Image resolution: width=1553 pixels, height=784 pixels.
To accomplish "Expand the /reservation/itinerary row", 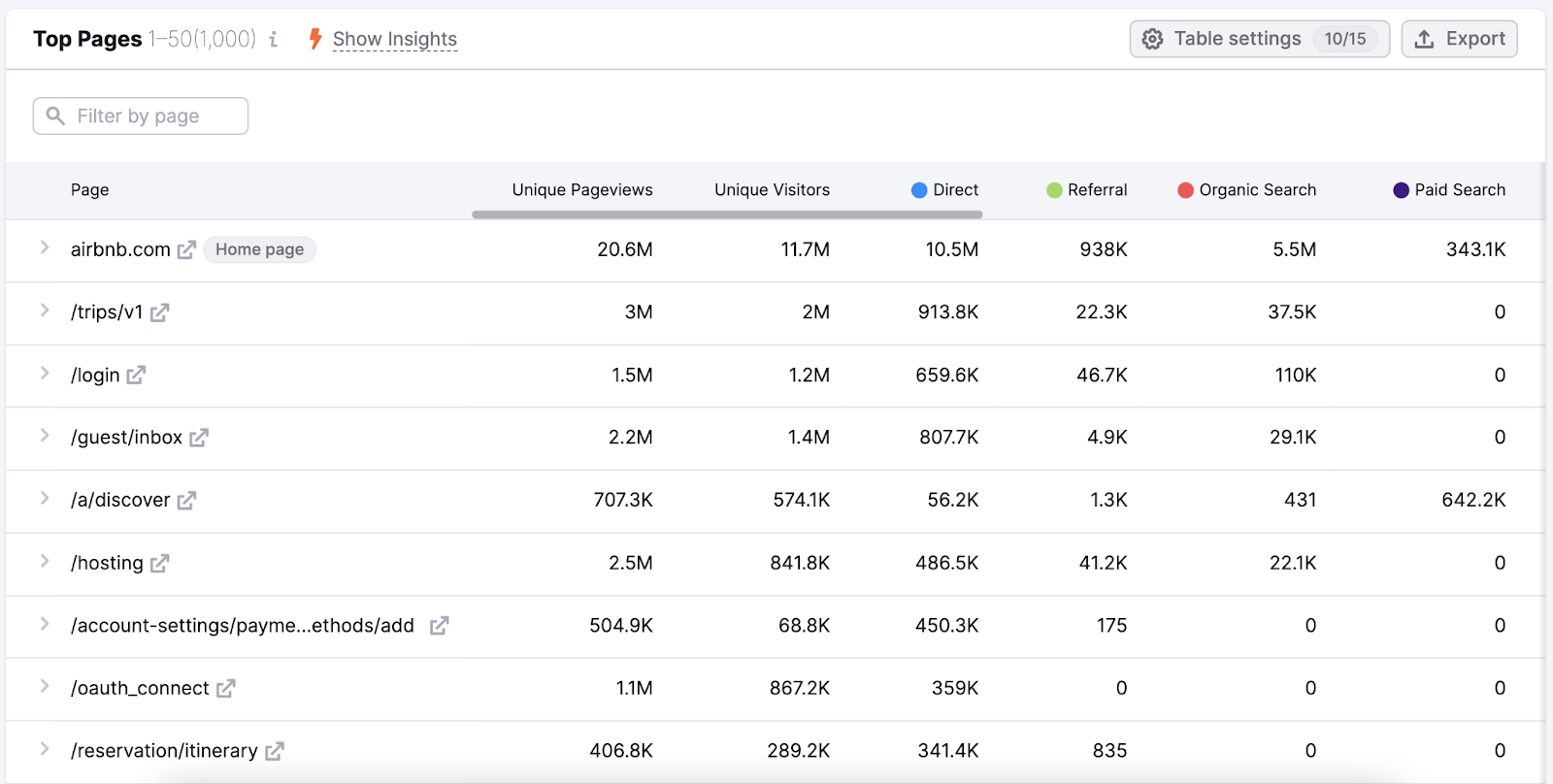I will coord(45,749).
